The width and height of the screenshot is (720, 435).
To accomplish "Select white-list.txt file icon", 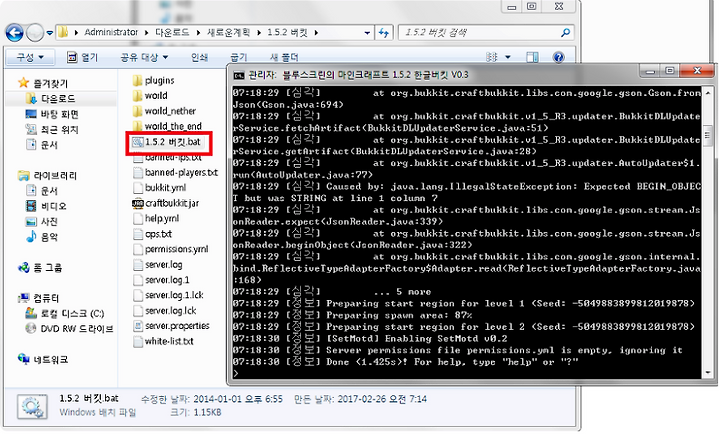I will tap(138, 341).
